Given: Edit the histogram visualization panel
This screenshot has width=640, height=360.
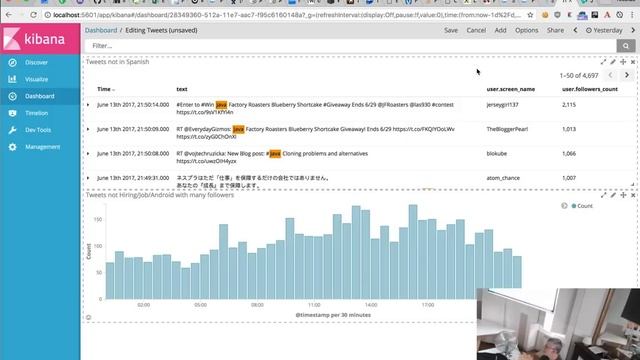Looking at the screenshot, I should pos(613,195).
